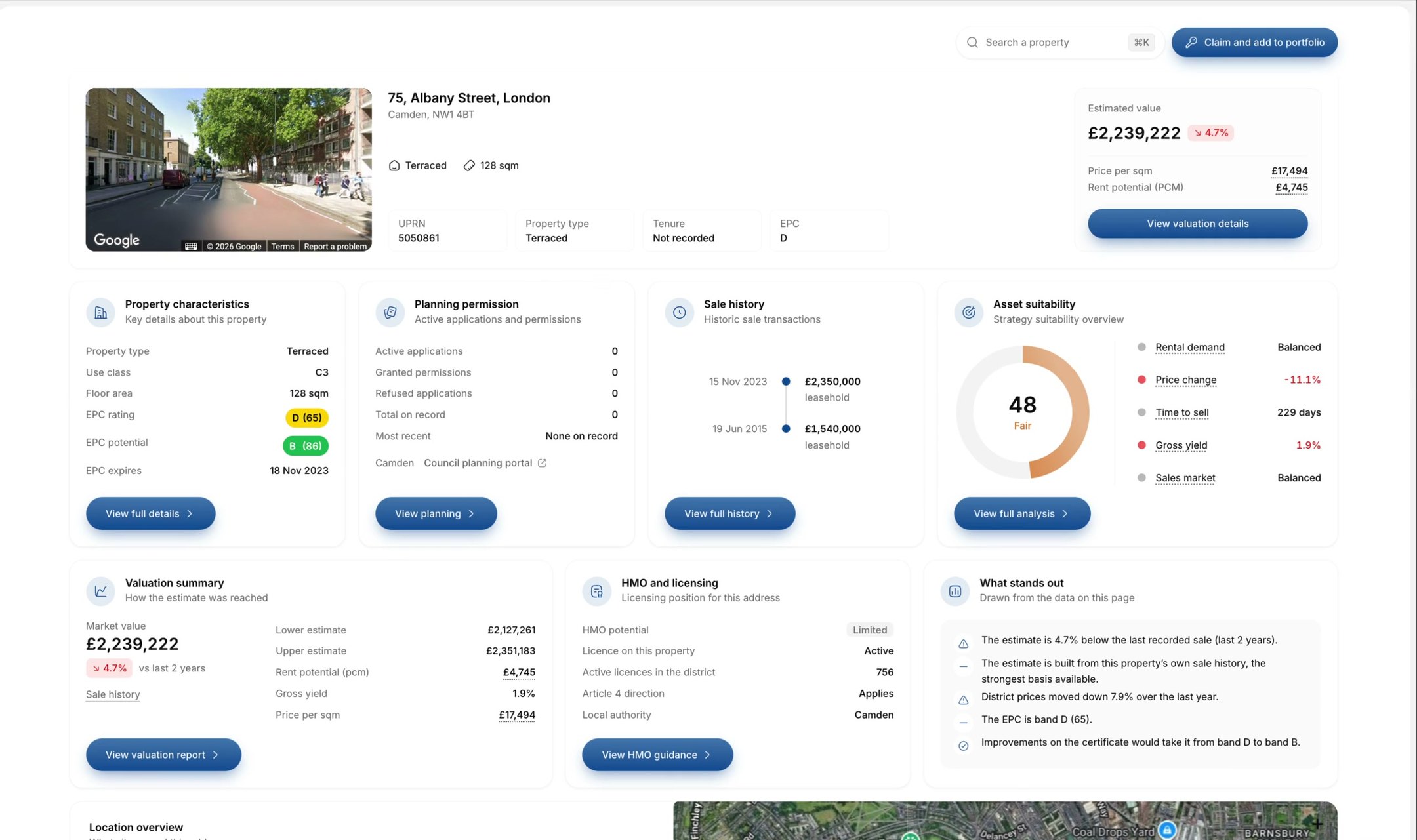Open the View full history button
Image resolution: width=1417 pixels, height=840 pixels.
click(729, 513)
